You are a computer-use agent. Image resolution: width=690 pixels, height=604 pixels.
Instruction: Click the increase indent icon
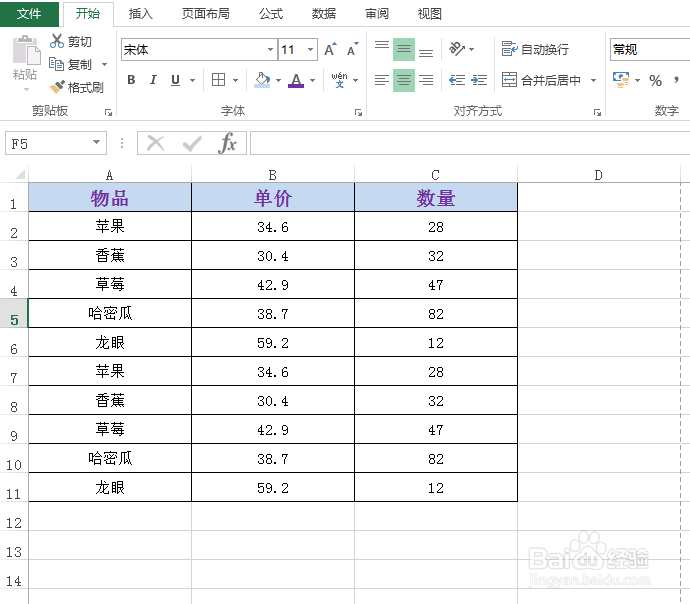point(479,80)
